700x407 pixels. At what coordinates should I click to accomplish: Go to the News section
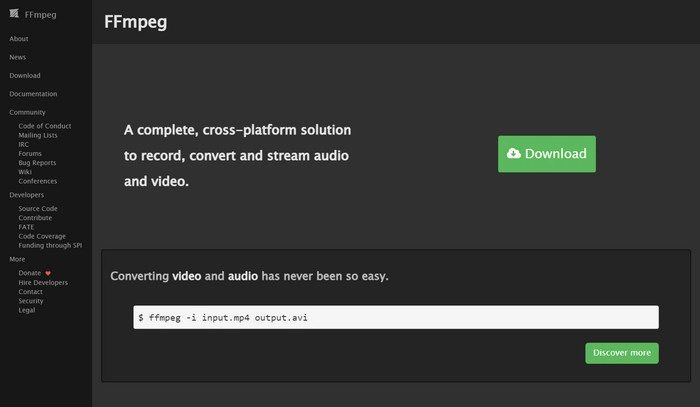coord(18,57)
